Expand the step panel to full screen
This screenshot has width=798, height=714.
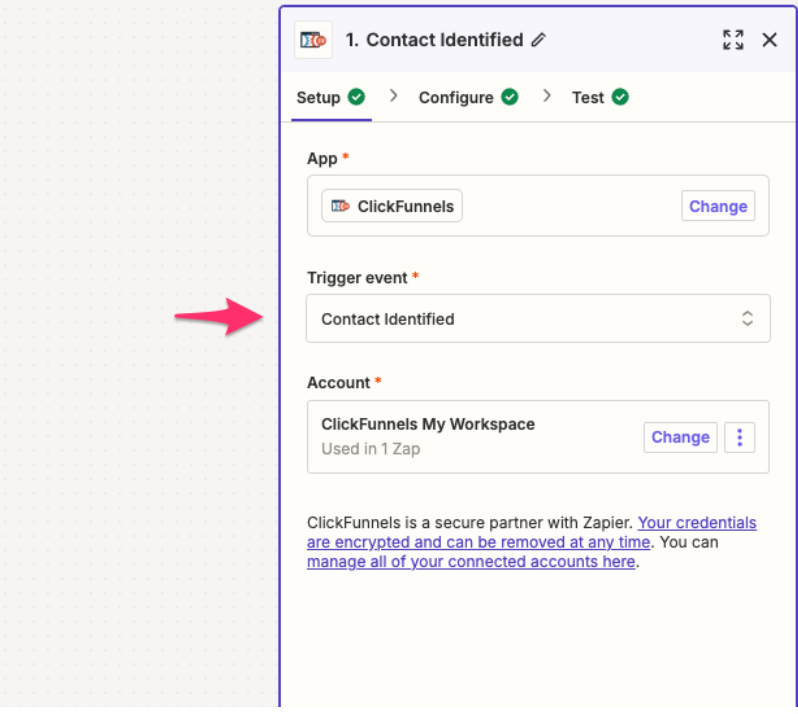coord(733,40)
